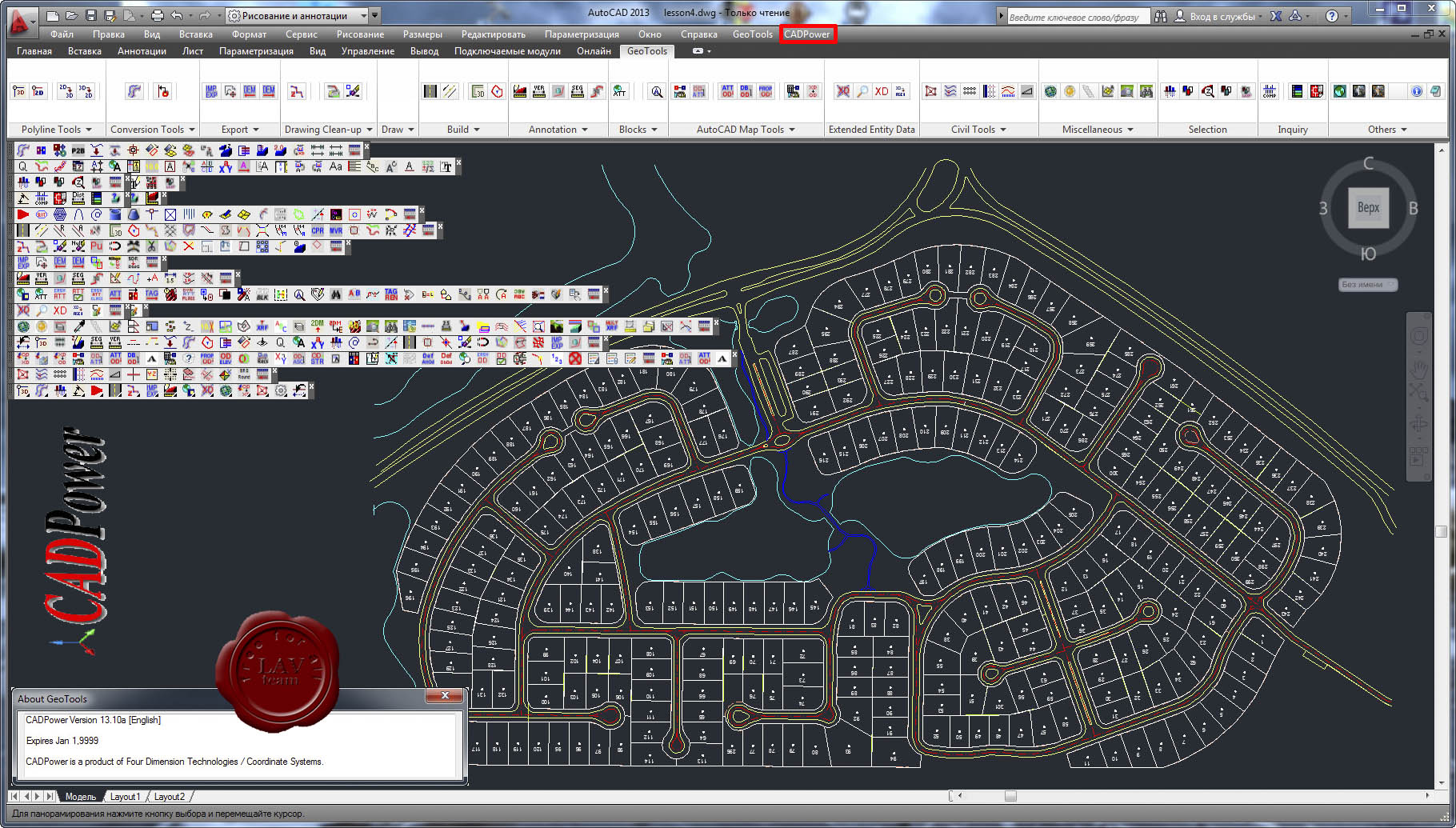
Task: Switch to the Аннотации ribbon tab
Action: [142, 51]
